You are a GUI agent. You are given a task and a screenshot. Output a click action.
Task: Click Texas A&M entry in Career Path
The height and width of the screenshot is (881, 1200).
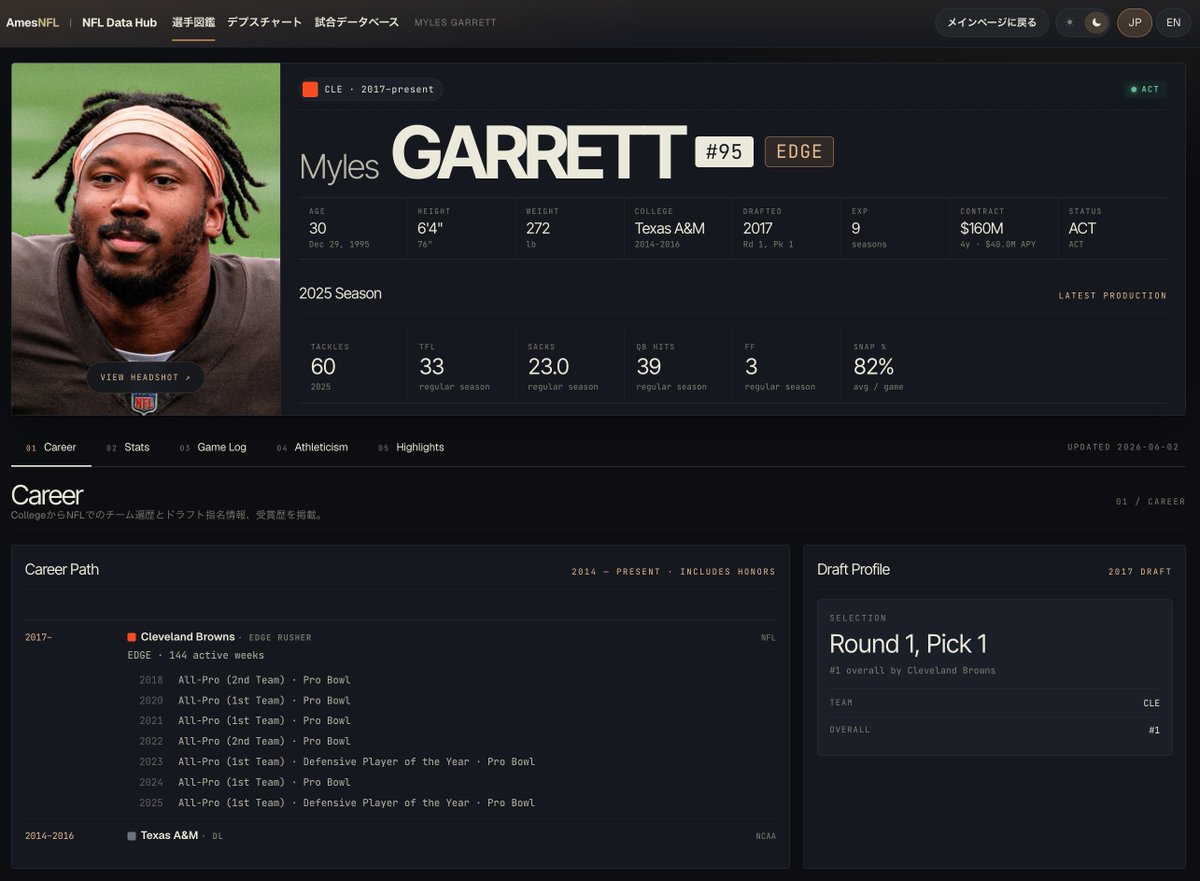(169, 835)
